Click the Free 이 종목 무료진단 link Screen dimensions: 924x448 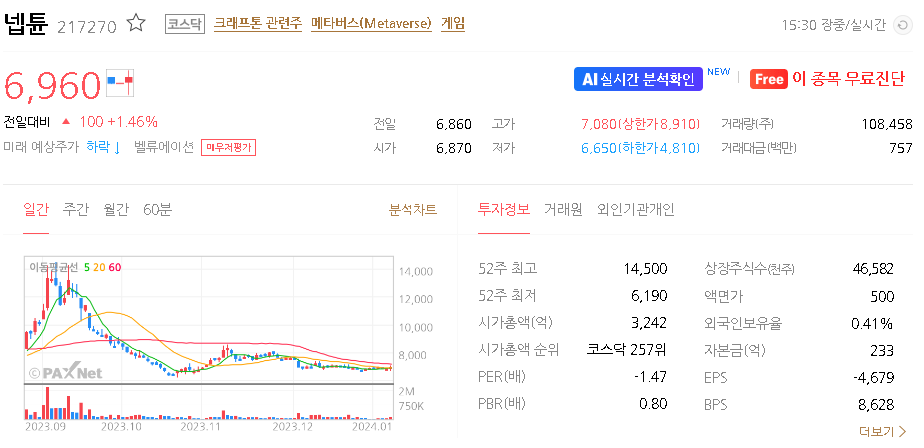(x=827, y=79)
